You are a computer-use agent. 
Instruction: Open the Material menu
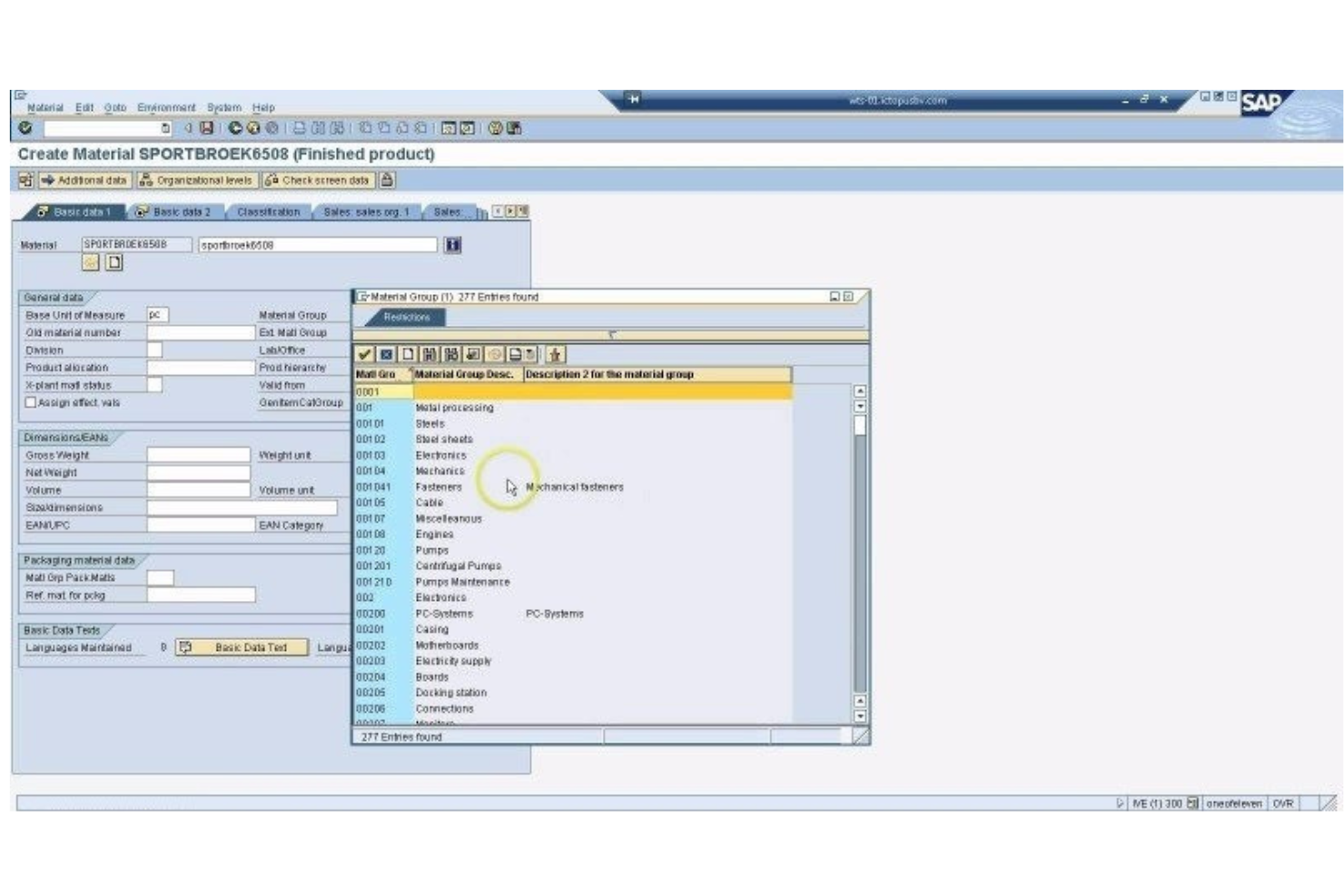click(x=44, y=107)
